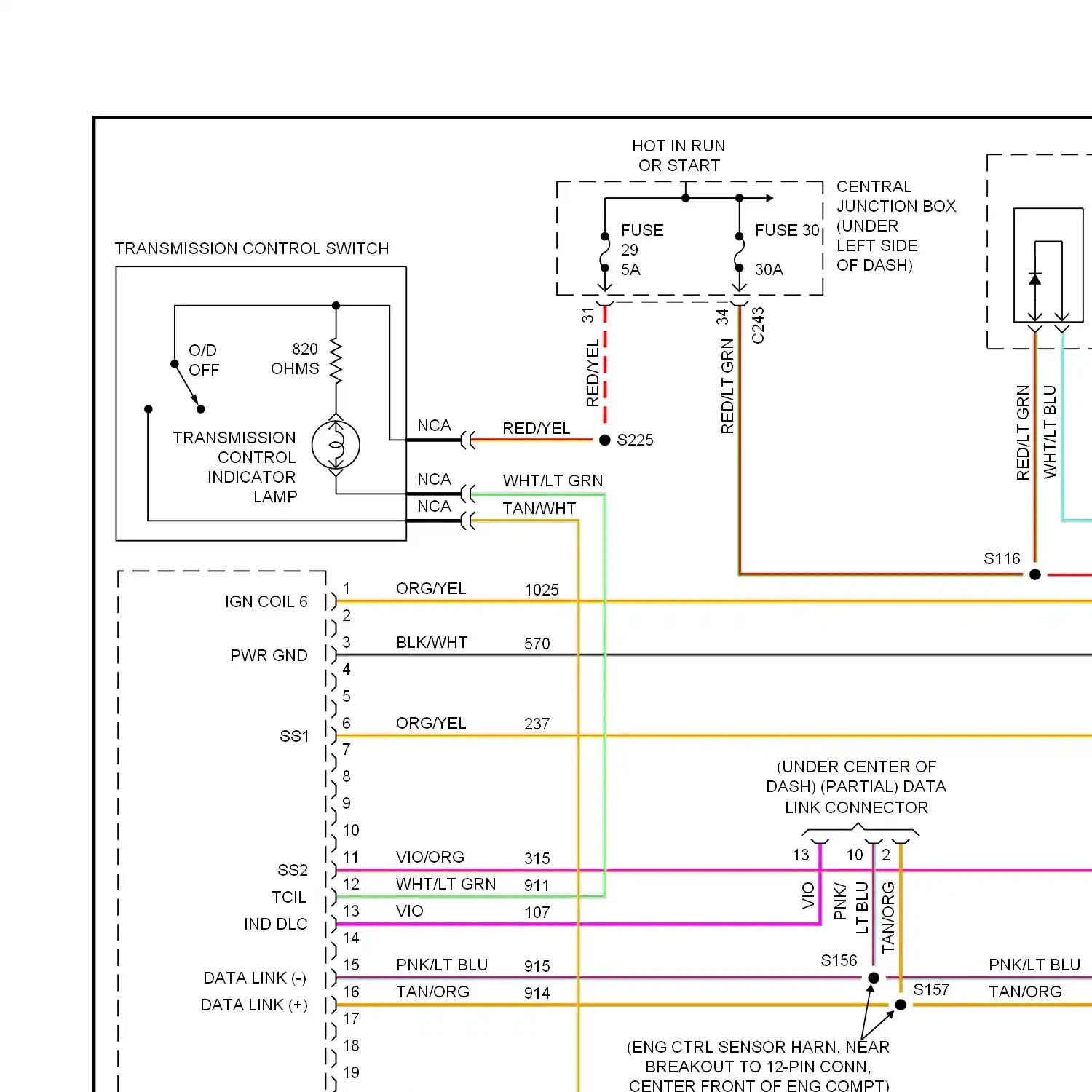Screen dimensions: 1092x1092
Task: Click circuit number 570
Action: point(537,644)
